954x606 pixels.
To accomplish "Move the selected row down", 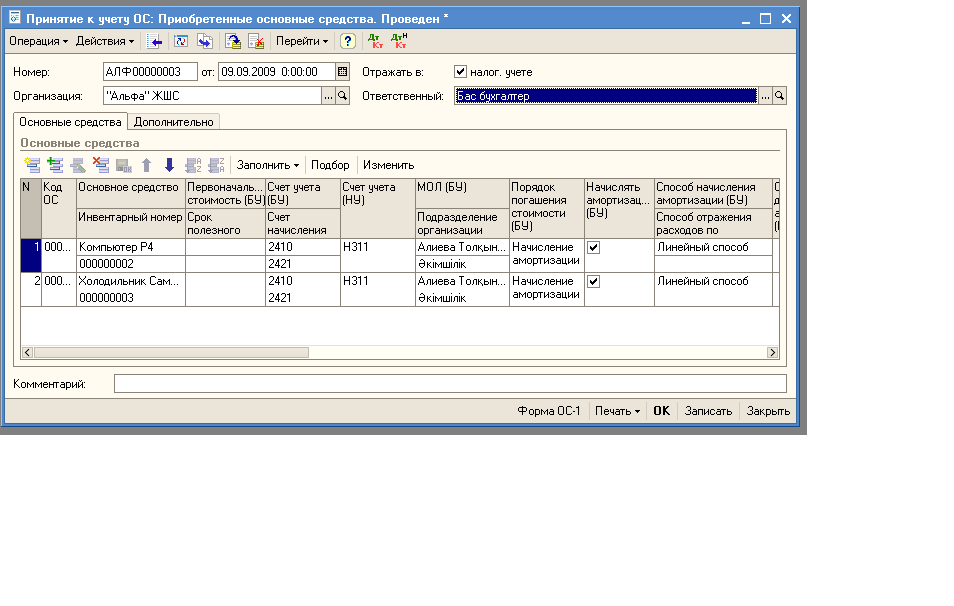I will (169, 165).
